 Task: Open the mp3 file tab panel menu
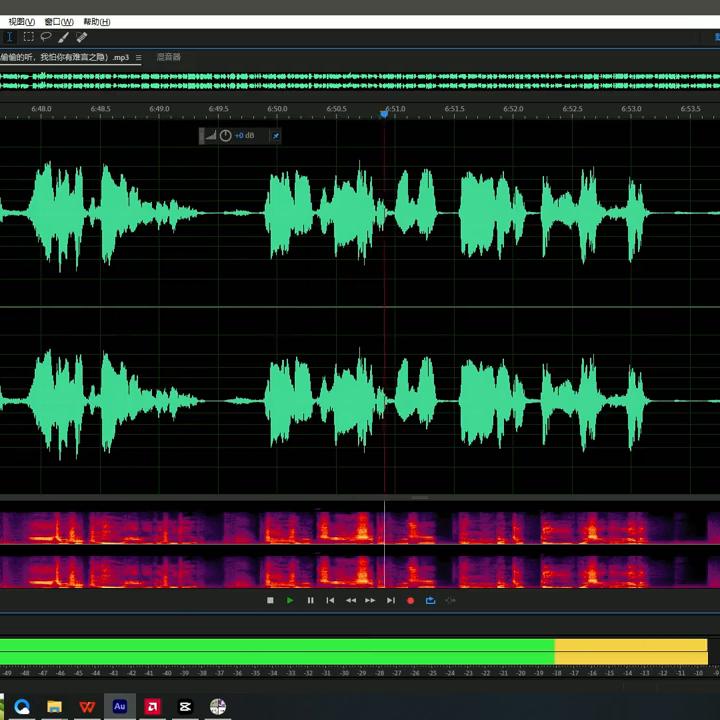pyautogui.click(x=138, y=58)
